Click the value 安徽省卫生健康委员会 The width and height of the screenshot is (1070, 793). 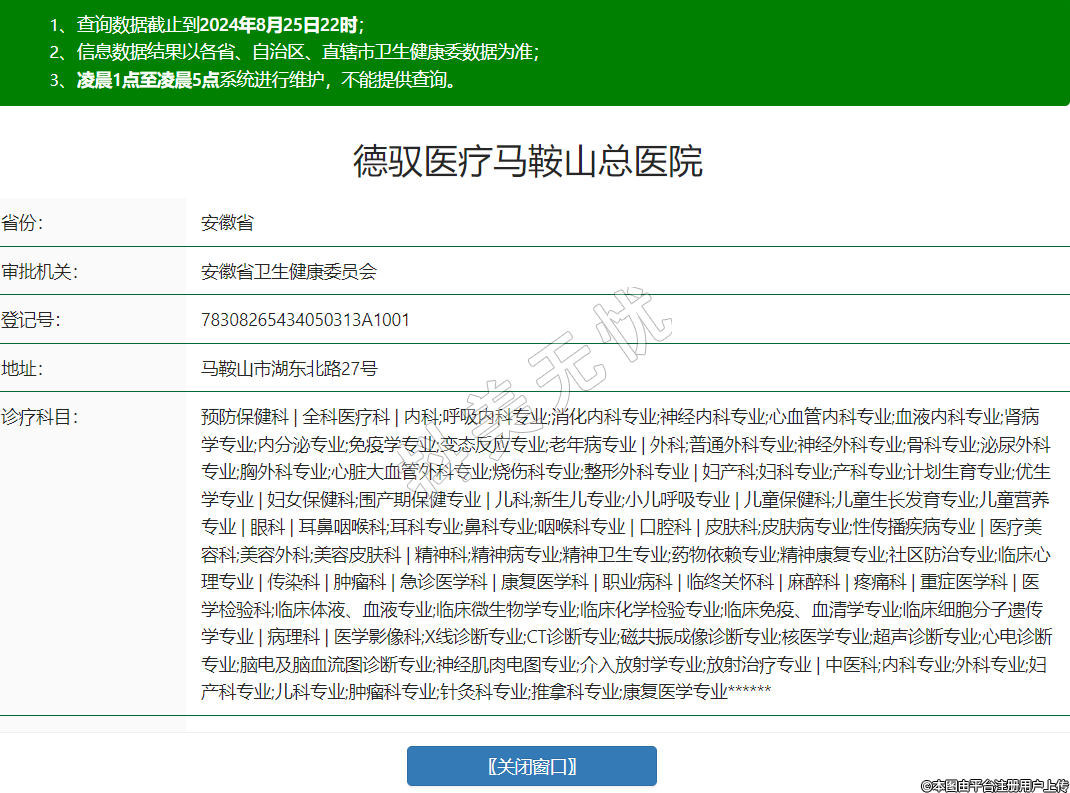coord(288,272)
